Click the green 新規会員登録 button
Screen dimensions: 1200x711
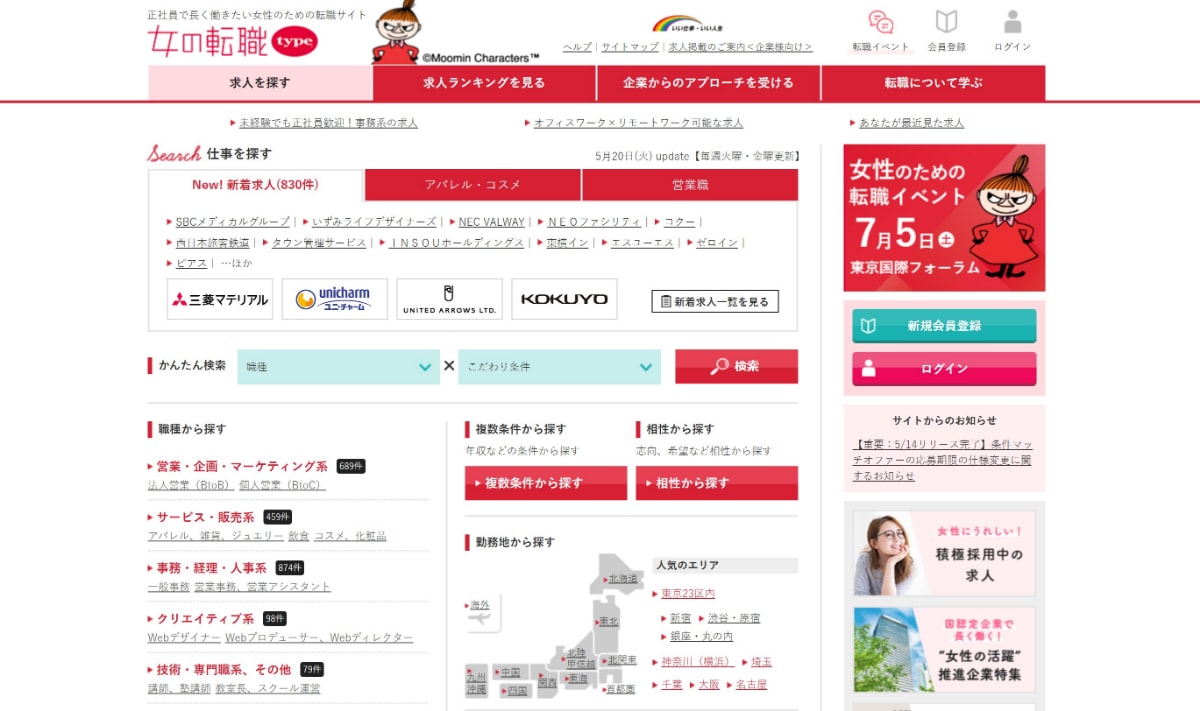coord(944,326)
